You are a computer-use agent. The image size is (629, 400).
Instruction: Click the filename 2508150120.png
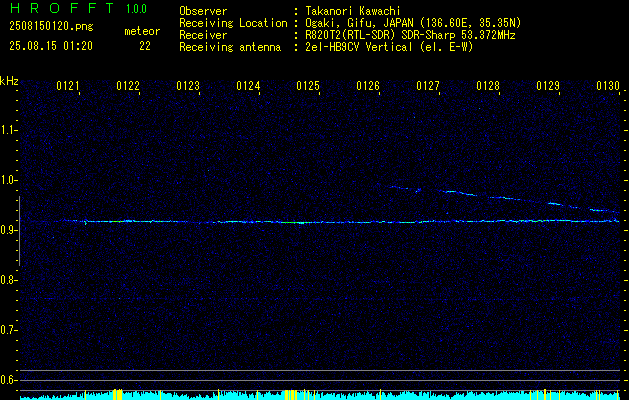point(51,27)
